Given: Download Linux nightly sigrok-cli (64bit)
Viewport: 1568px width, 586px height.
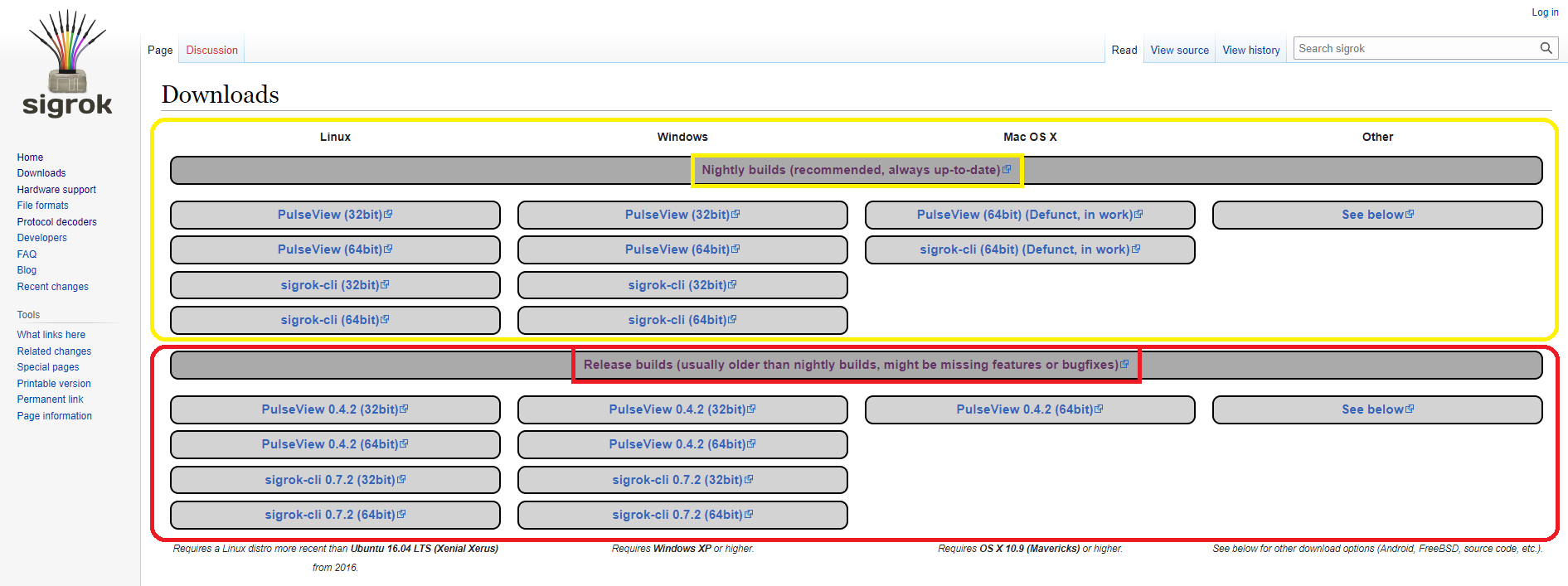Looking at the screenshot, I should (335, 320).
